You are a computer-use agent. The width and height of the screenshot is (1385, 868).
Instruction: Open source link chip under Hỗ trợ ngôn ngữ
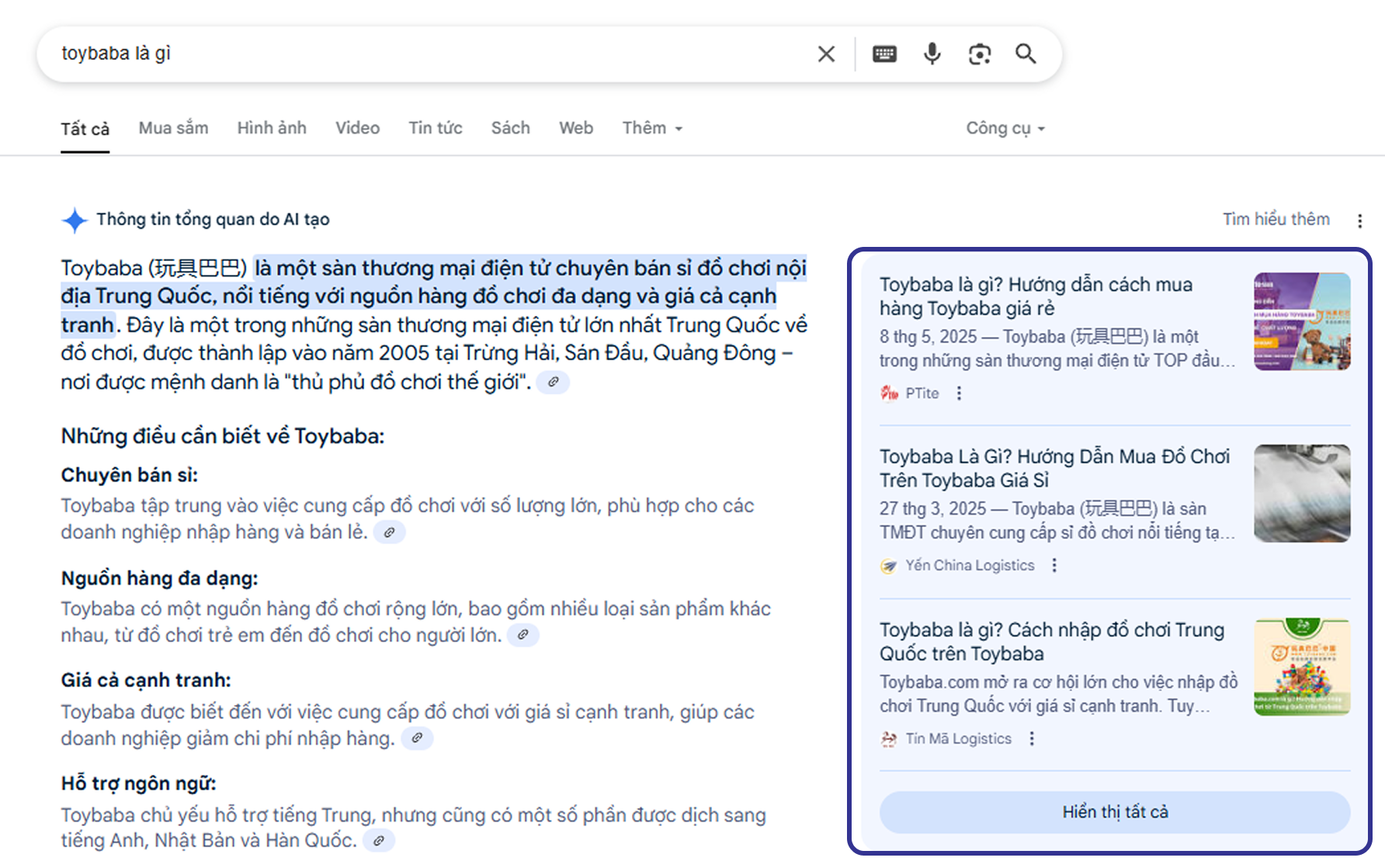point(379,841)
